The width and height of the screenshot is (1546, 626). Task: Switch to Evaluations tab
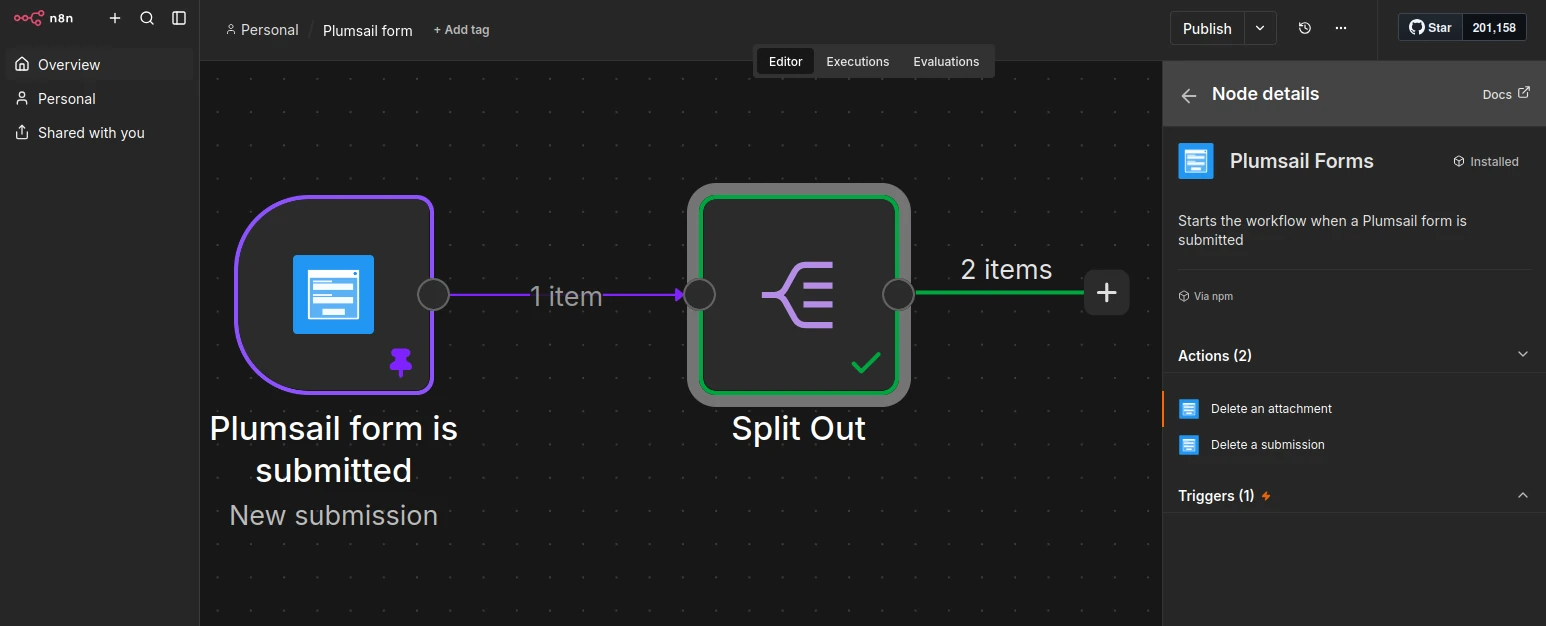(x=946, y=61)
